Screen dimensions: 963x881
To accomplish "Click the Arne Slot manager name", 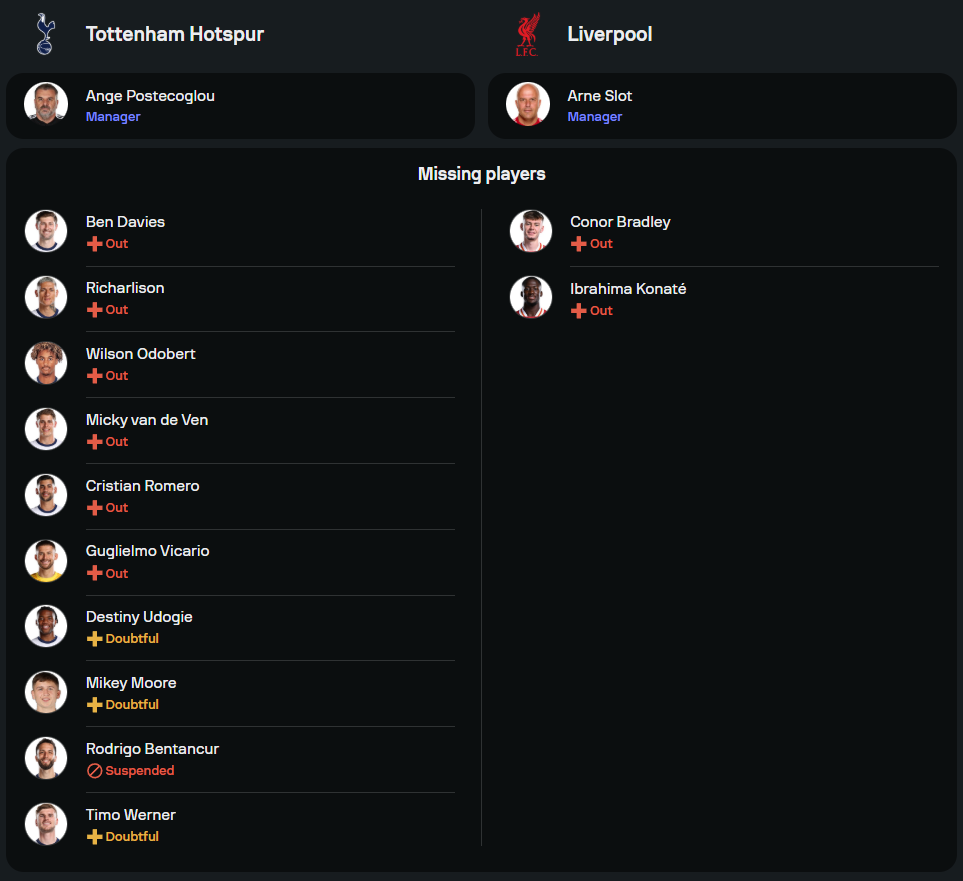I will pos(599,96).
